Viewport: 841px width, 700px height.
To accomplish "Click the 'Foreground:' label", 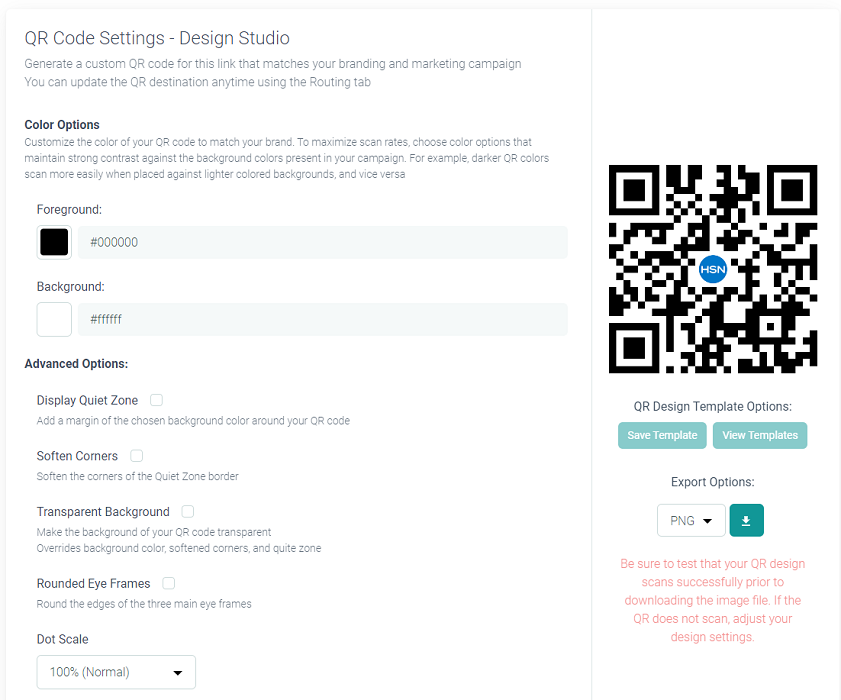I will (x=69, y=209).
